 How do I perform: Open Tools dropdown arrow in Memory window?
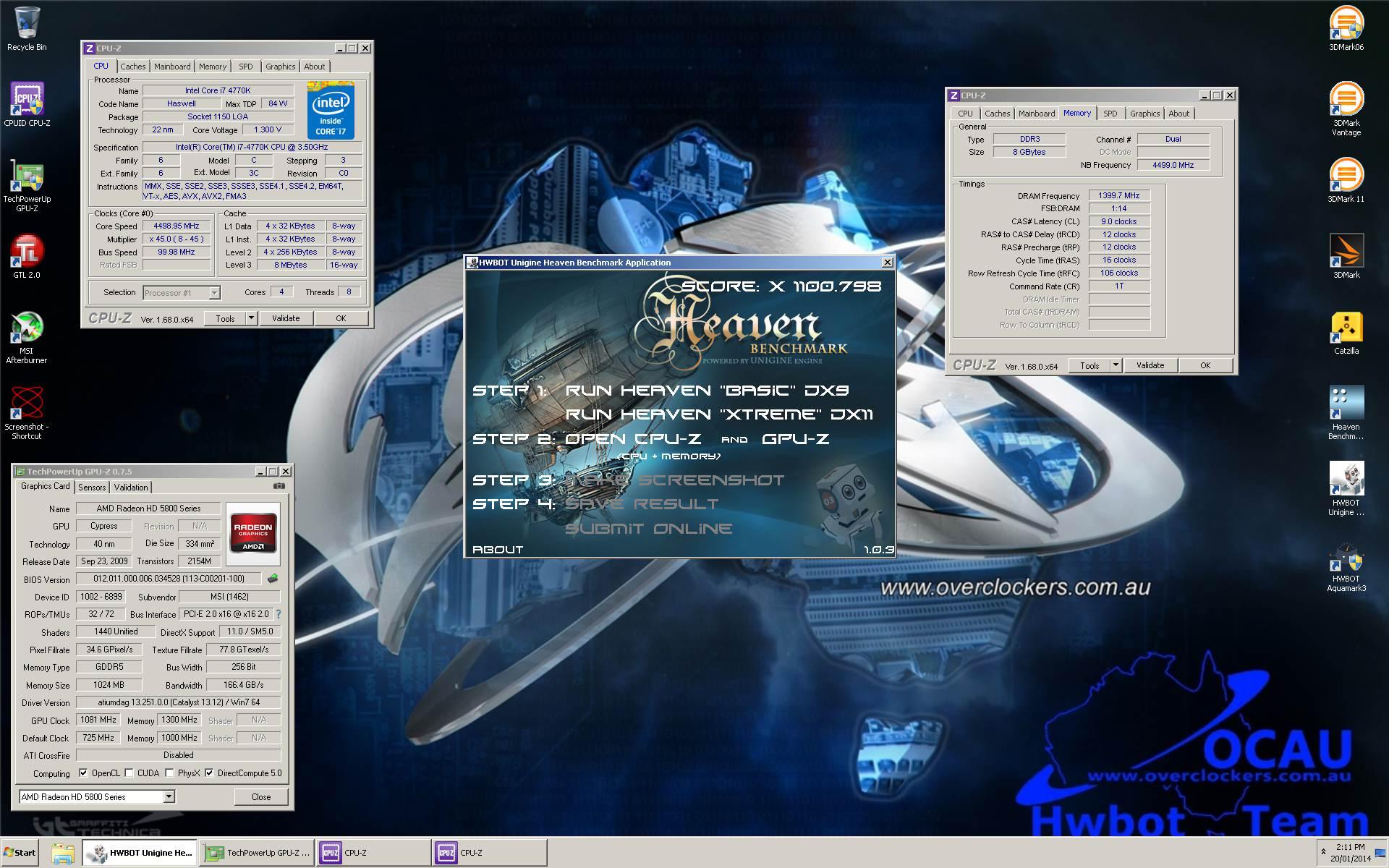pyautogui.click(x=1116, y=365)
